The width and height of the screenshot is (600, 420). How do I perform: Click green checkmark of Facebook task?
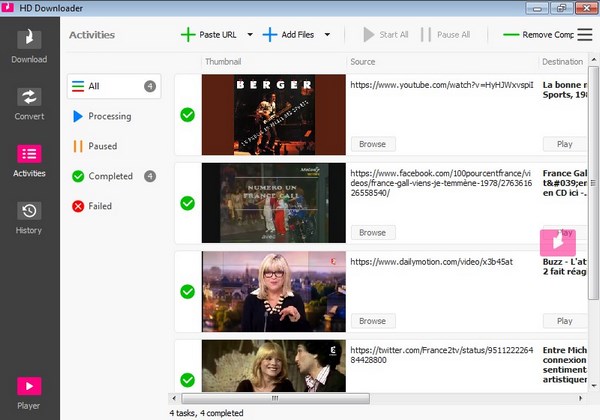[x=188, y=203]
